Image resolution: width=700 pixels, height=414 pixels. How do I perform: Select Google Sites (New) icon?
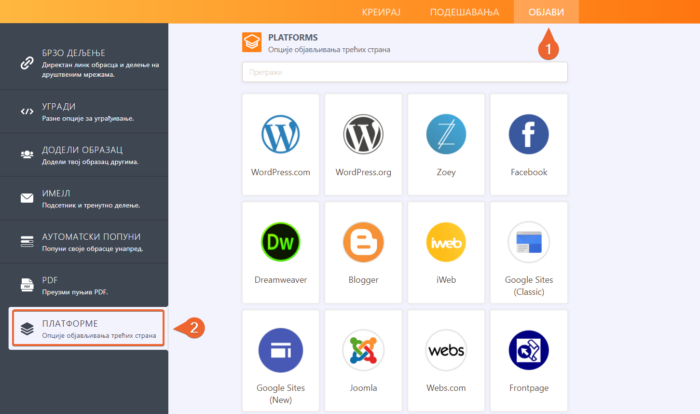(280, 350)
